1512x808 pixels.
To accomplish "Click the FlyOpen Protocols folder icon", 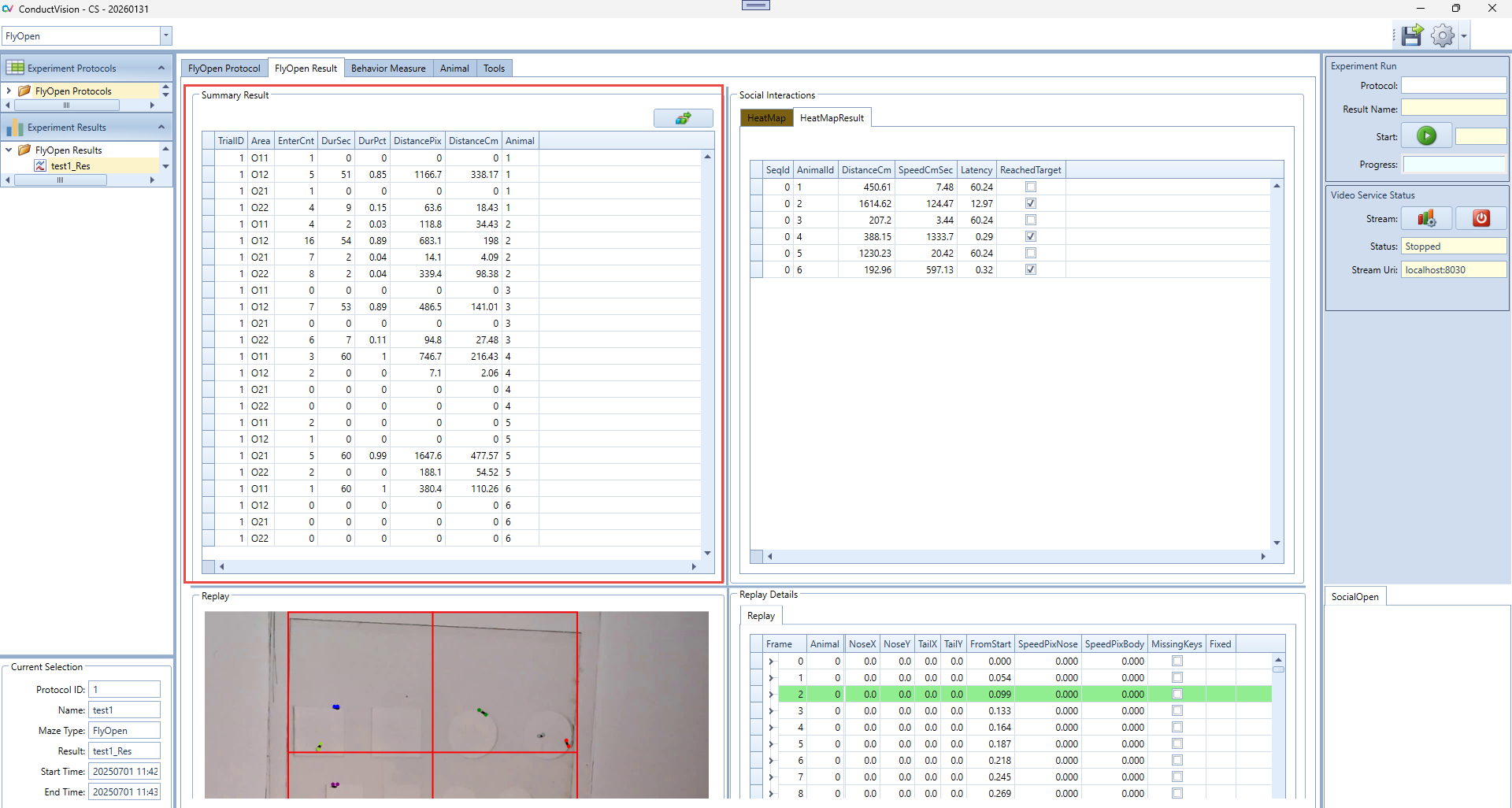I will [24, 91].
